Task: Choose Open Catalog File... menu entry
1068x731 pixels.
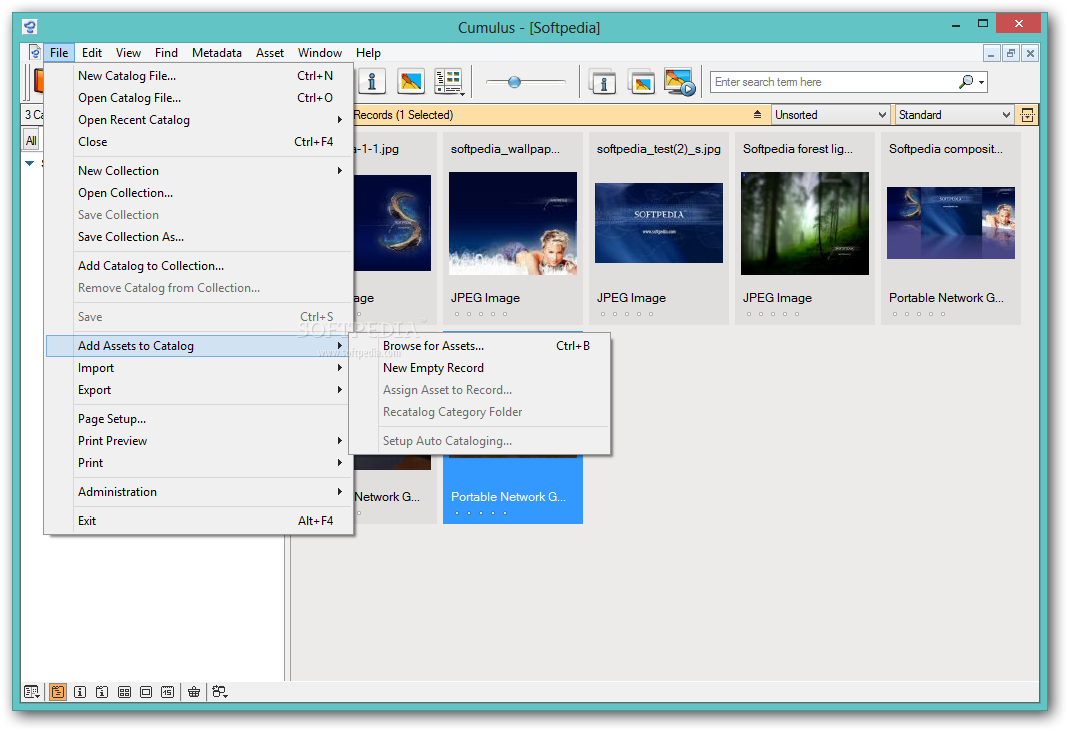Action: pos(200,97)
